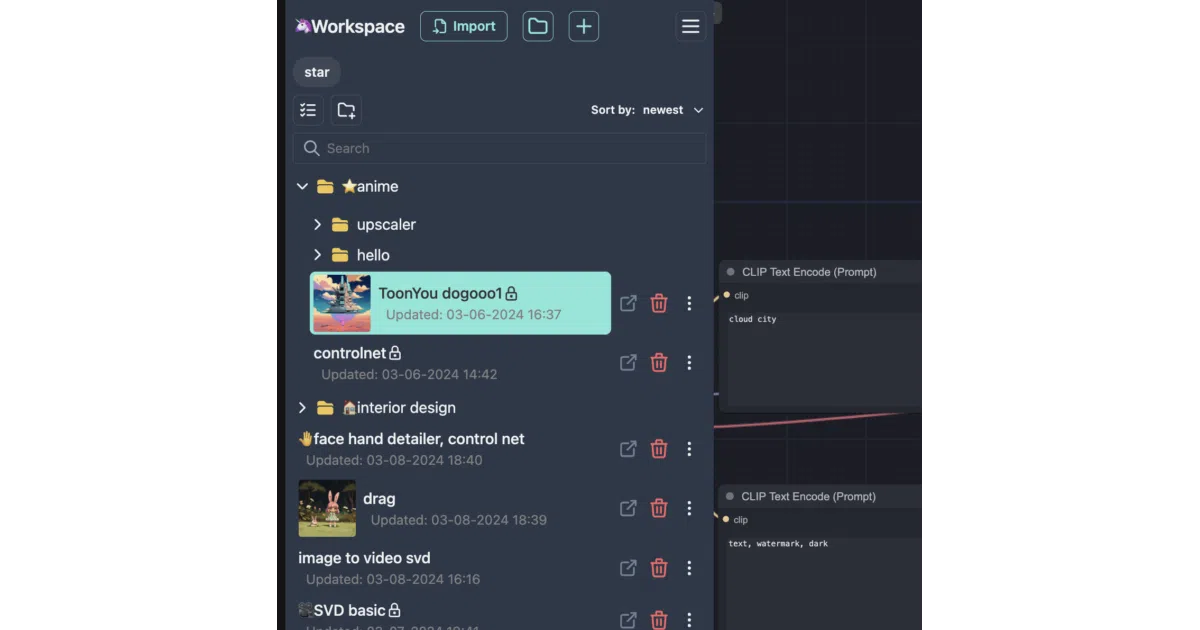Collapse the lower CLIP Text Encode node
1200x630 pixels.
[731, 497]
